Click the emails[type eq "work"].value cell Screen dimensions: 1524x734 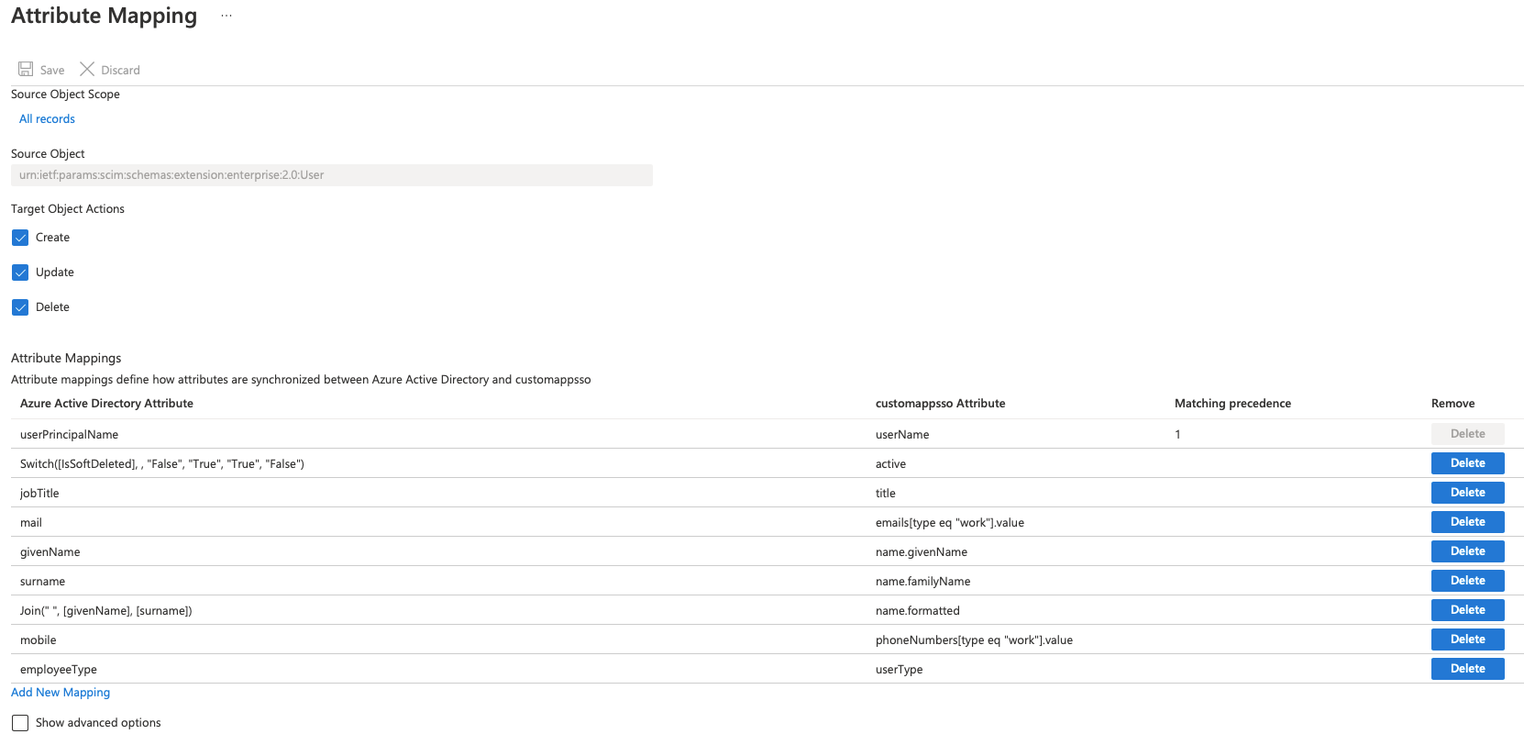point(949,522)
